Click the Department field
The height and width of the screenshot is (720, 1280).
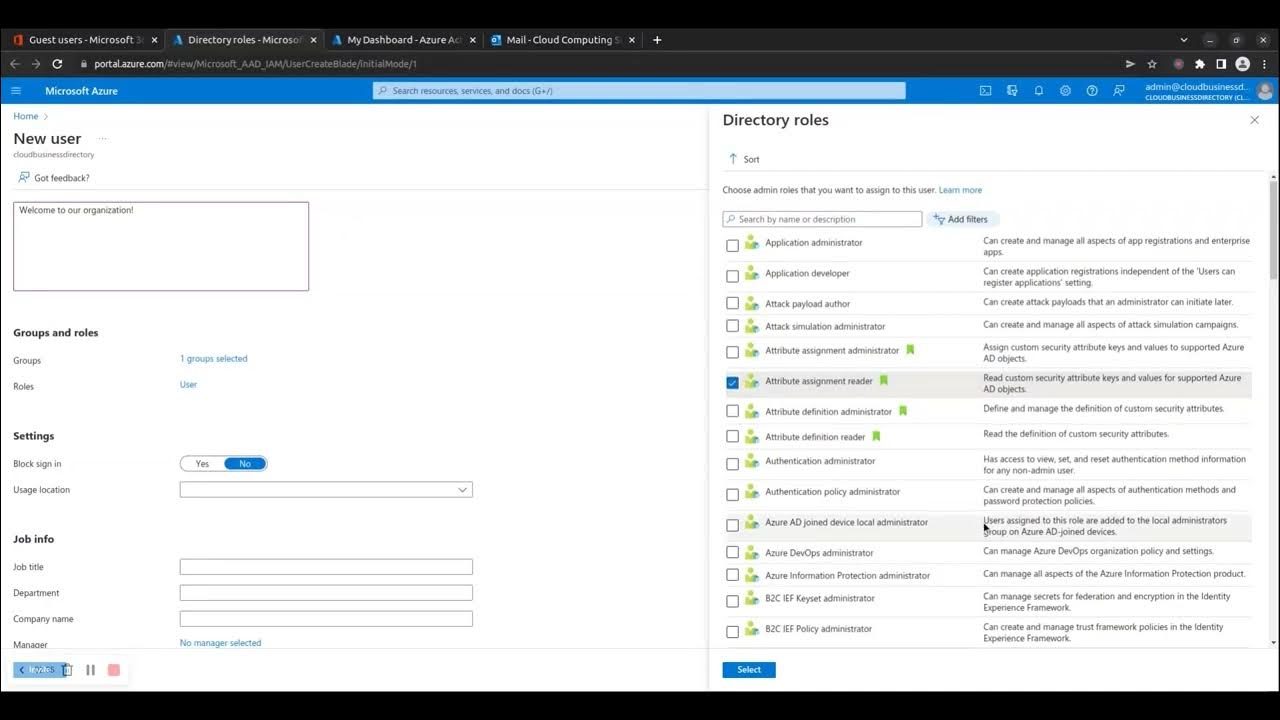pyautogui.click(x=326, y=593)
